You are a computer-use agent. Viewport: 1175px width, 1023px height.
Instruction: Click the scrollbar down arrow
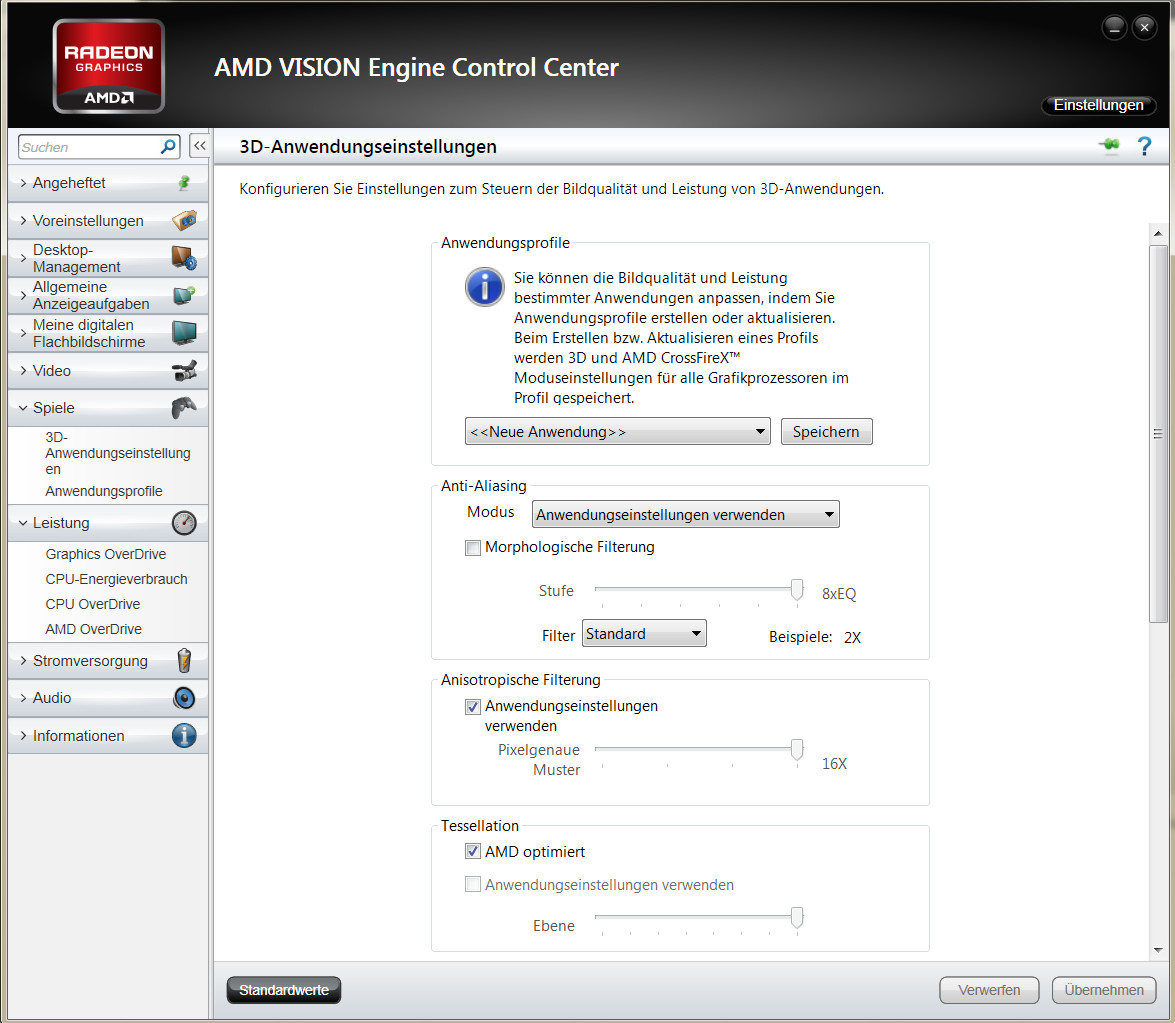point(1158,950)
